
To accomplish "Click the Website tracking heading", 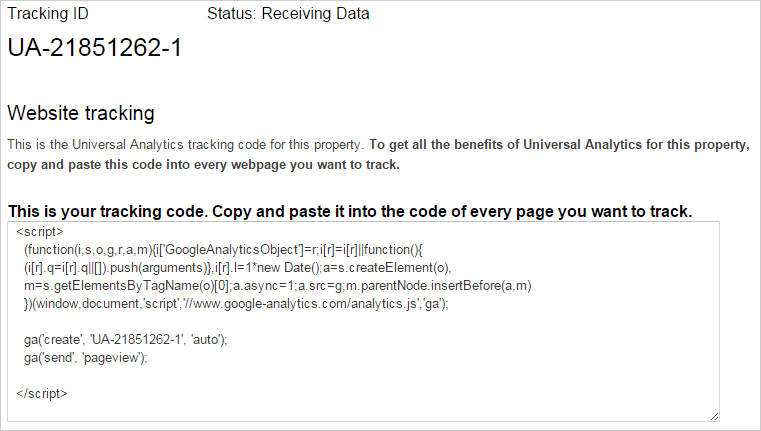I will (x=81, y=113).
